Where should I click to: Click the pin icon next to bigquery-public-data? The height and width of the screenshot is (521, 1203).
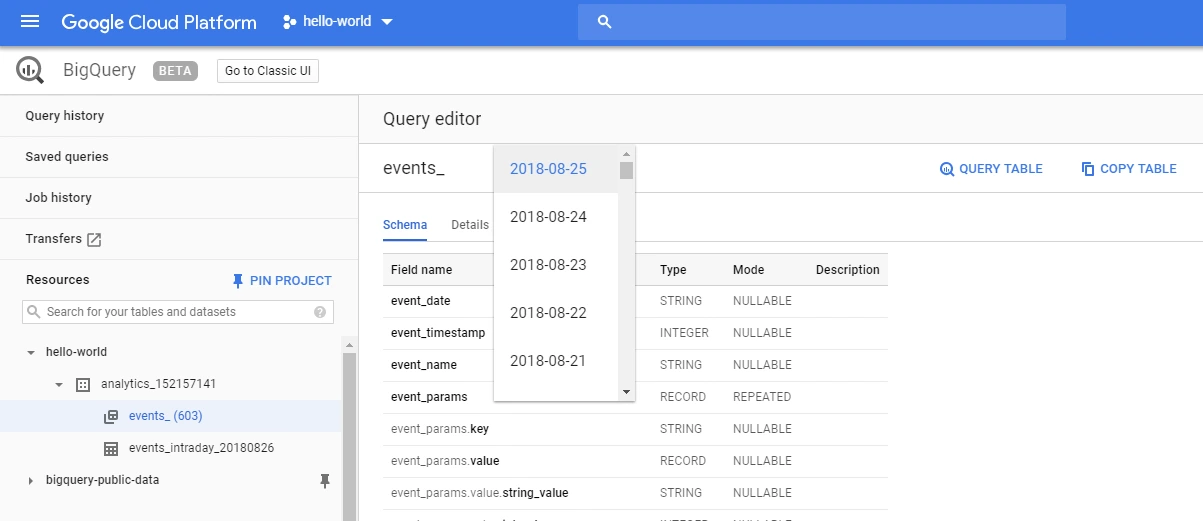pyautogui.click(x=324, y=481)
